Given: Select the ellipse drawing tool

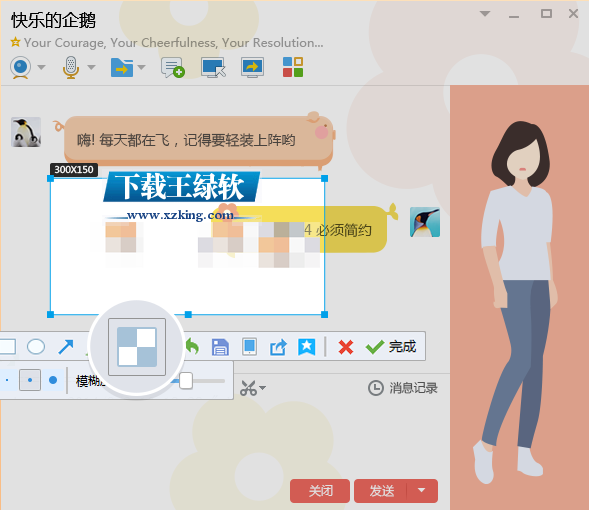Looking at the screenshot, I should pos(36,346).
